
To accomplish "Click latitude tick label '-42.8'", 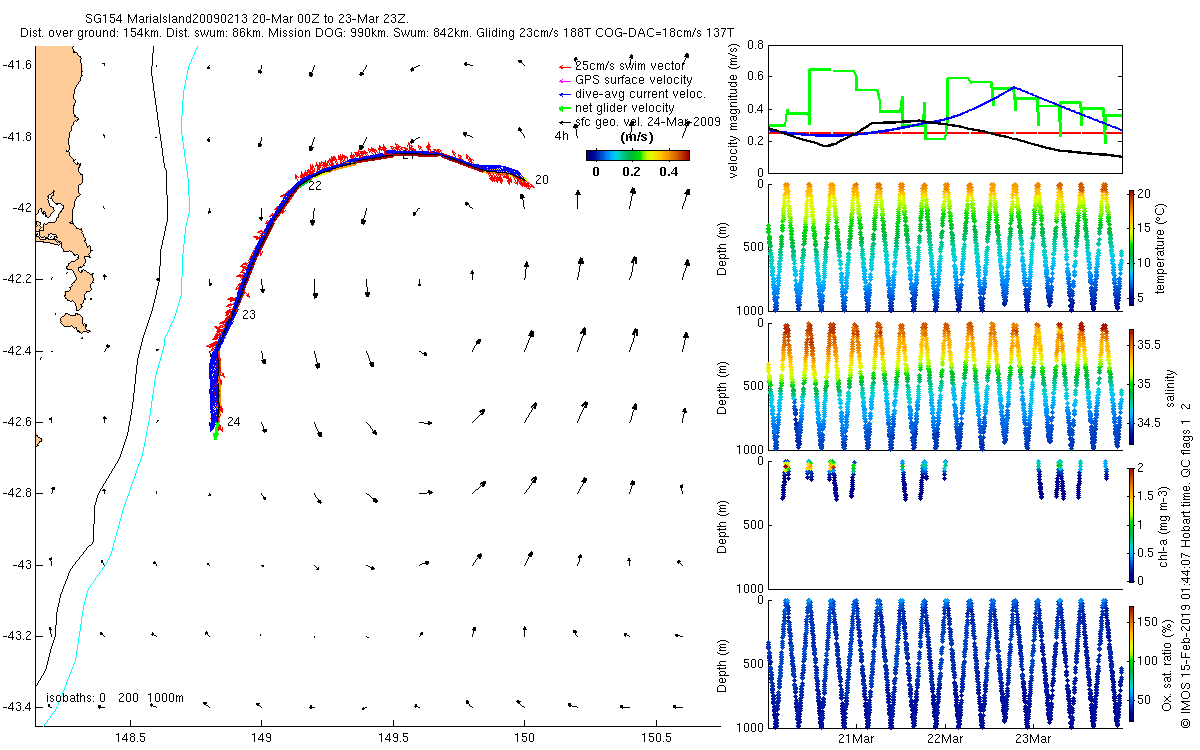I will point(17,493).
